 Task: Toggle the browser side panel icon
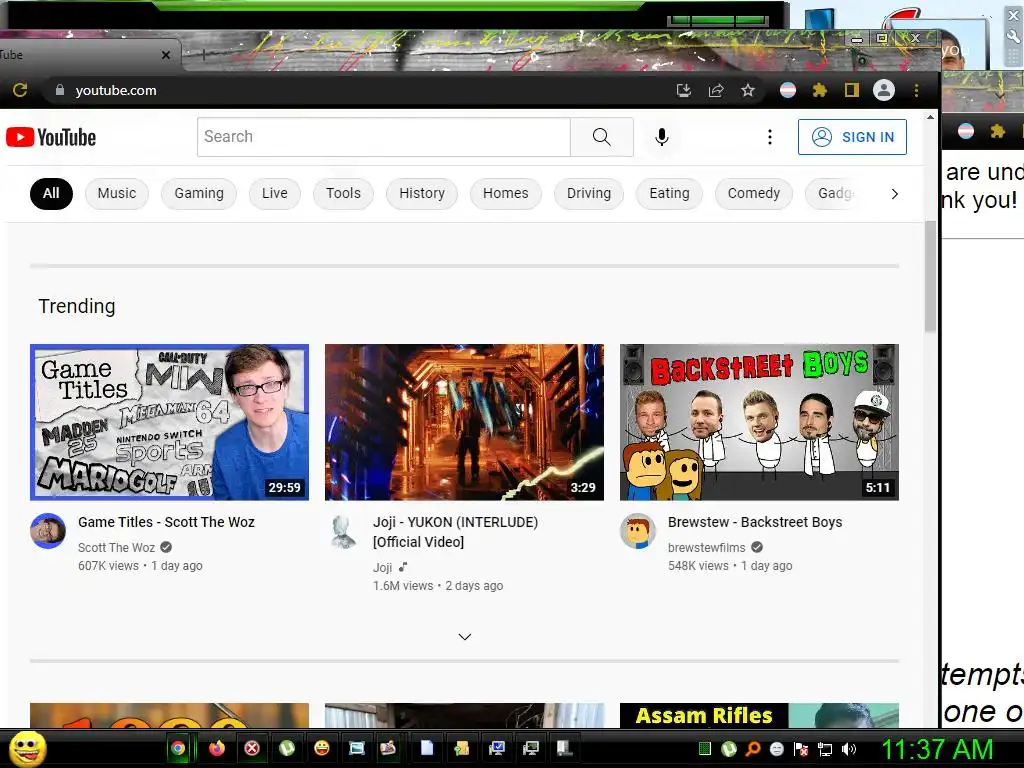[x=852, y=90]
